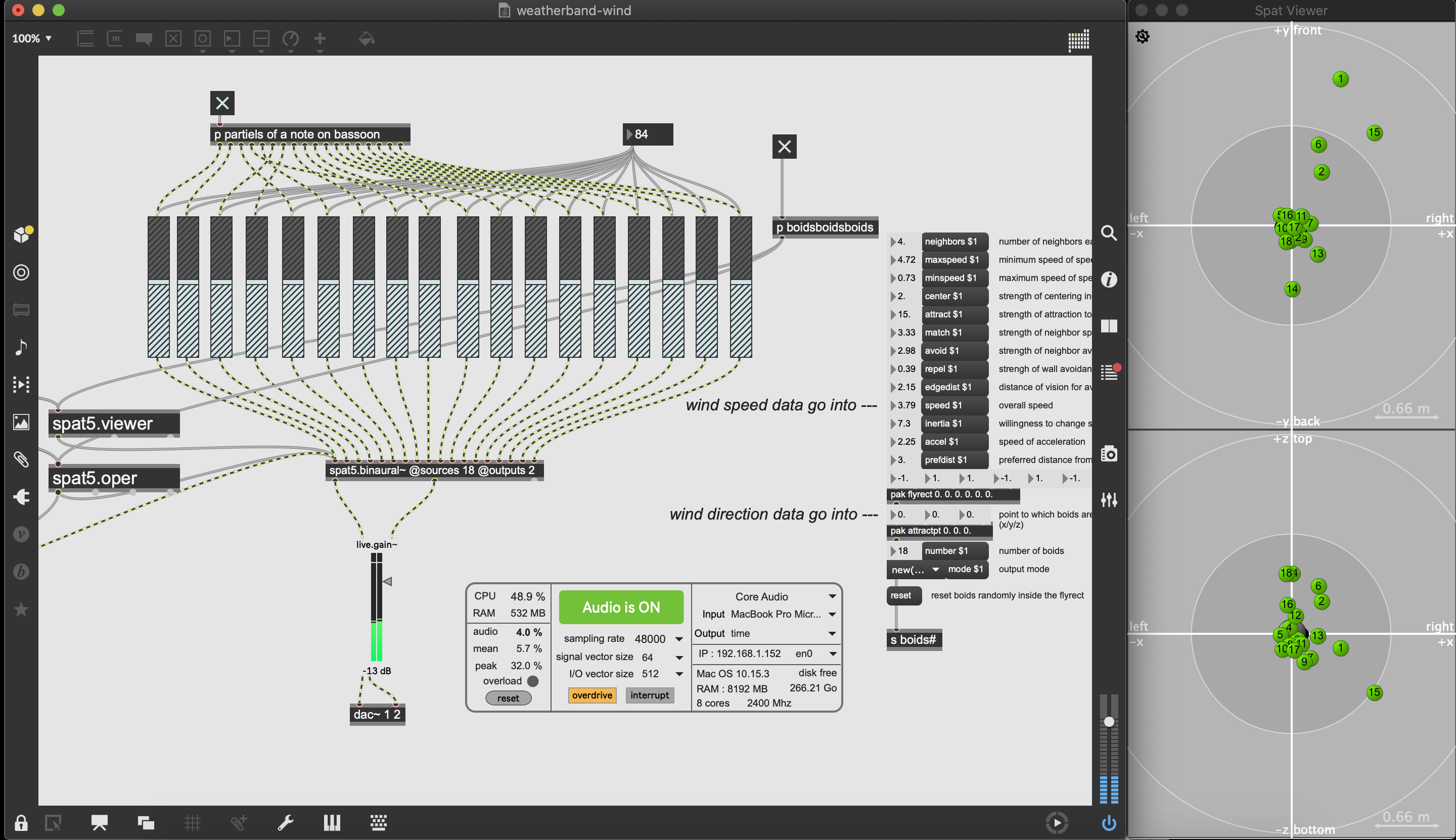Open the paperclip snippets icon
The height and width of the screenshot is (840, 1456).
21,459
